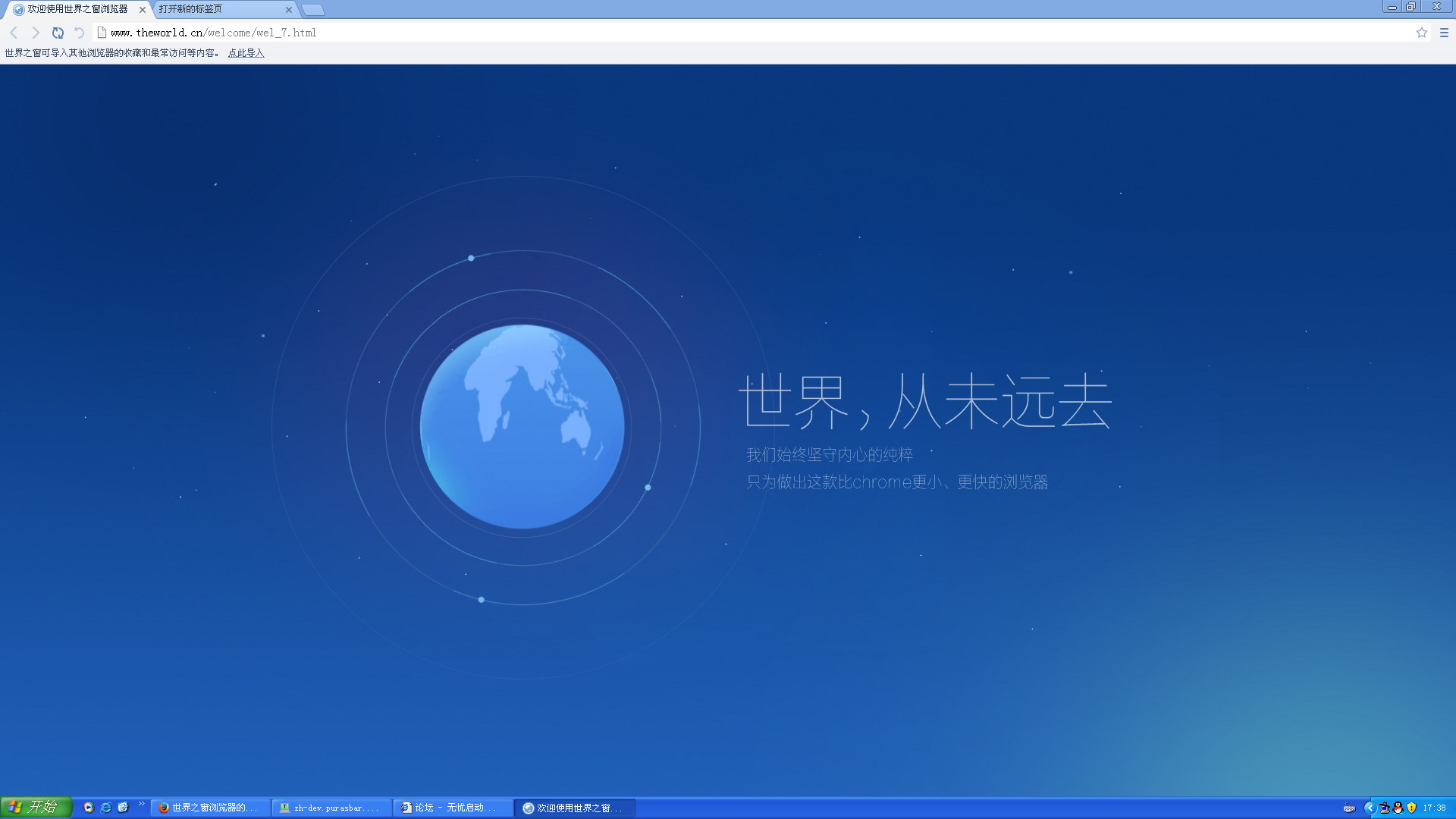This screenshot has height=819, width=1456.
Task: Switch to Firefox 世界之窗浏览器的 taskbar window
Action: (x=210, y=808)
